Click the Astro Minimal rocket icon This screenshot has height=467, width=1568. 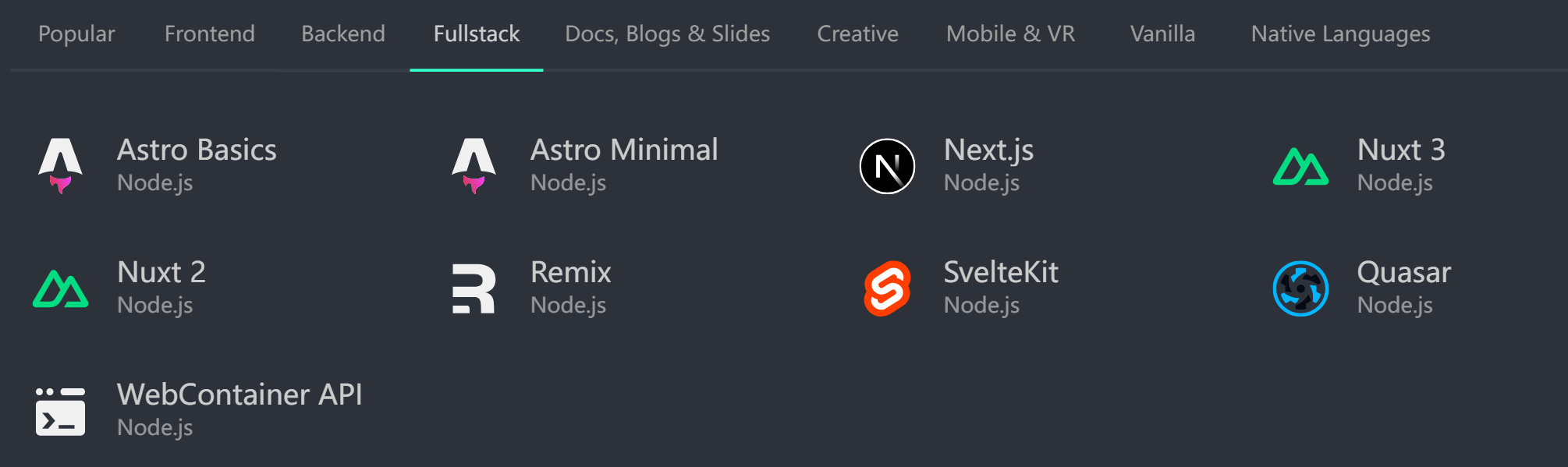click(x=474, y=165)
